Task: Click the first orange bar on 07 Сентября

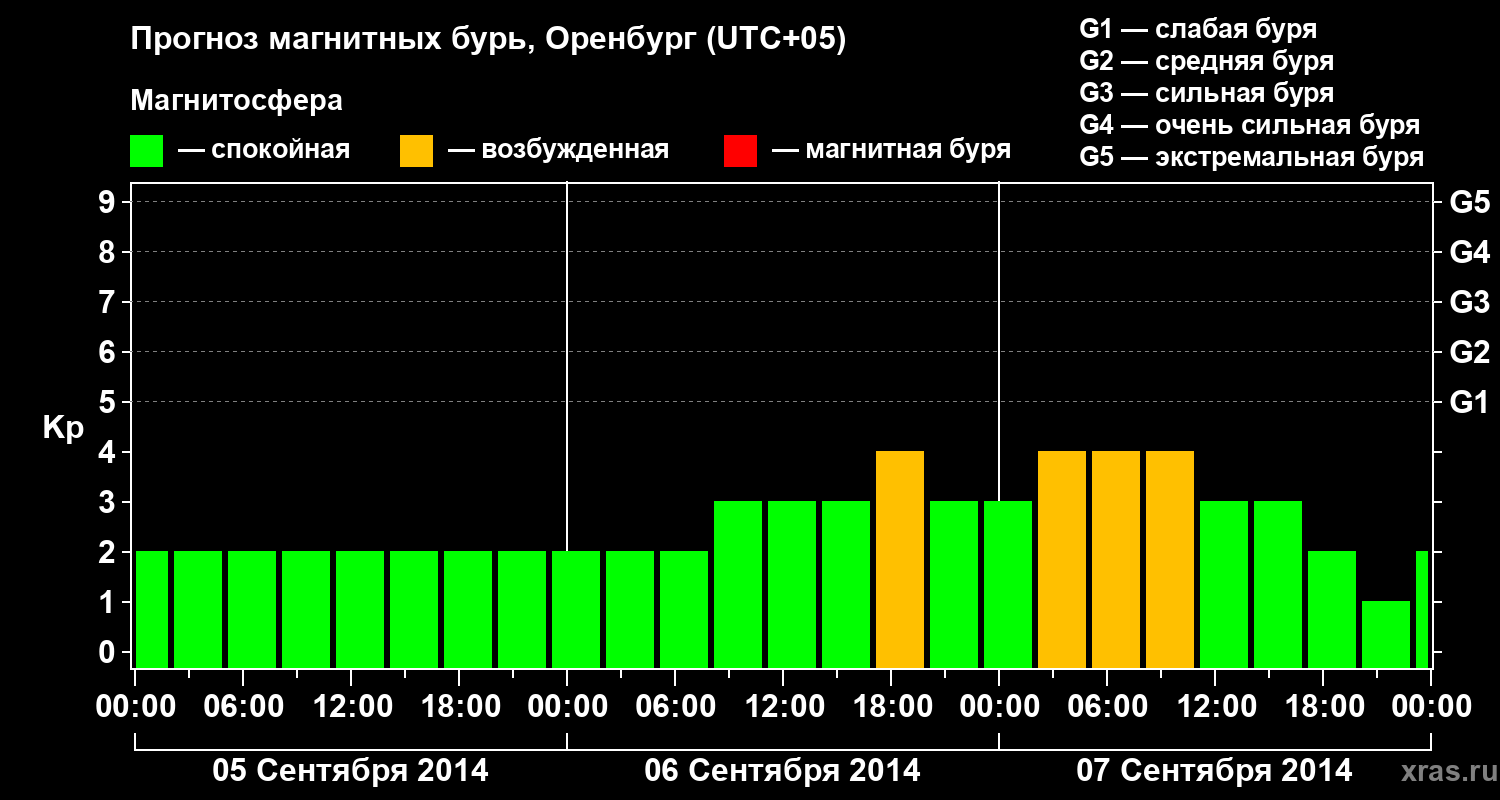Action: [1062, 559]
